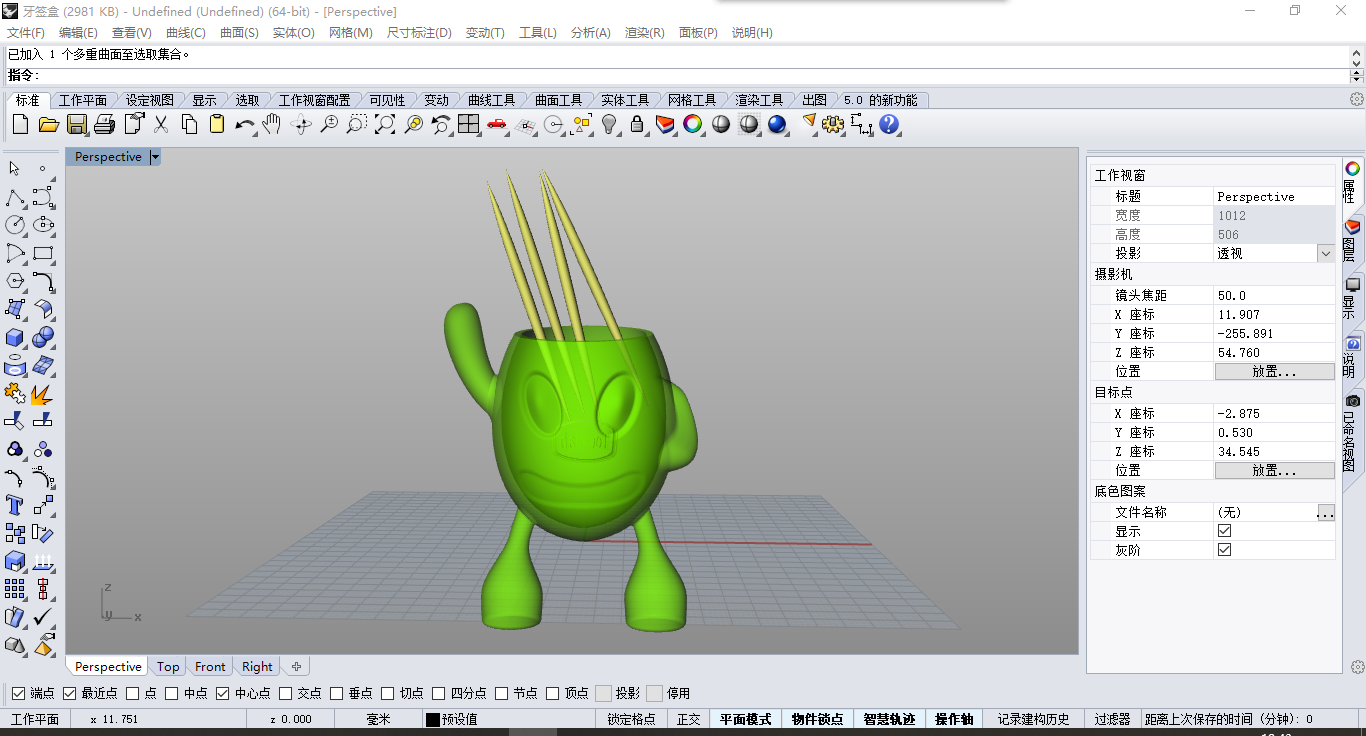The height and width of the screenshot is (736, 1366).
Task: Enable the 中点 osnap checkbox
Action: point(172,693)
